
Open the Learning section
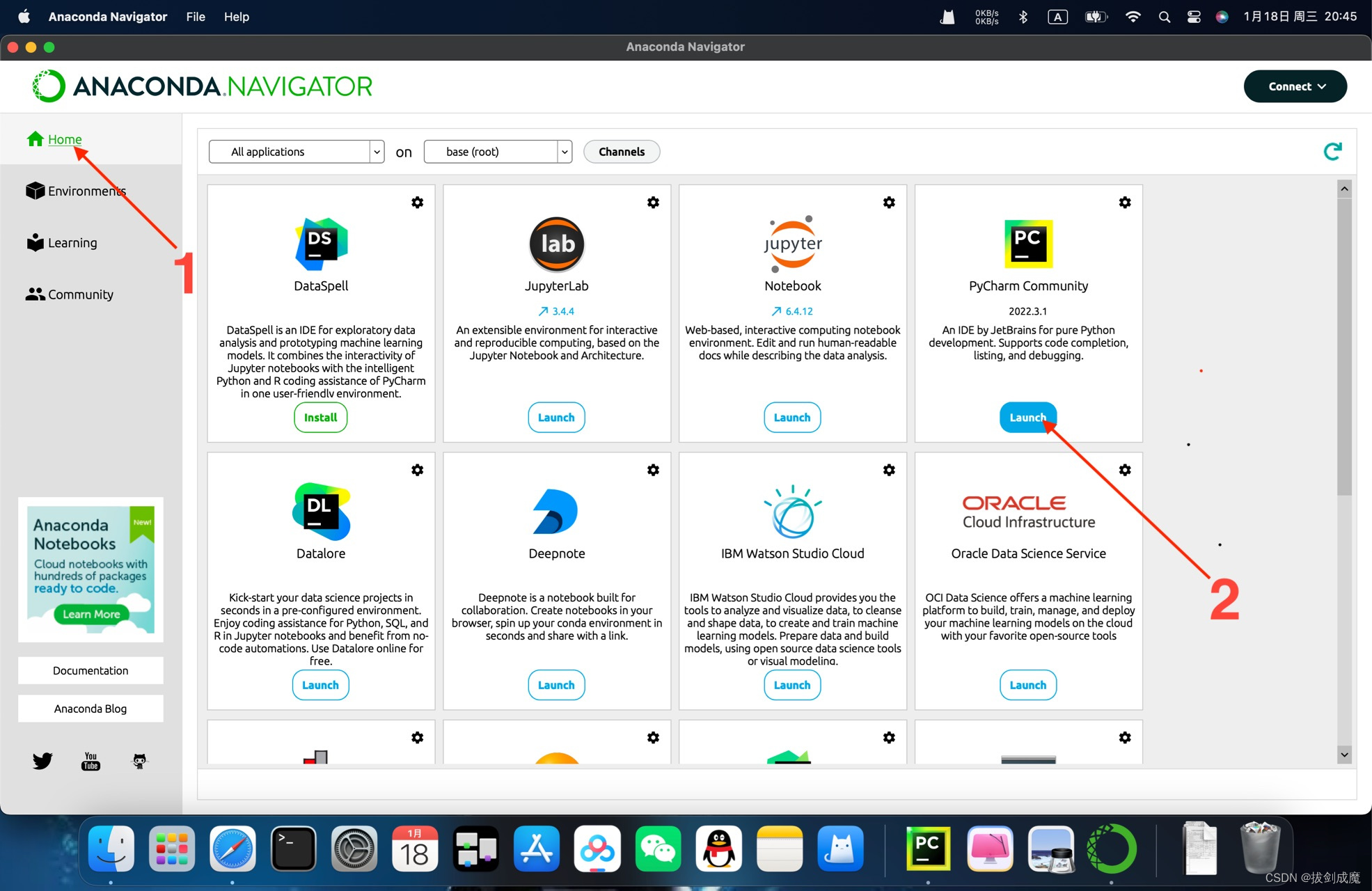point(72,242)
